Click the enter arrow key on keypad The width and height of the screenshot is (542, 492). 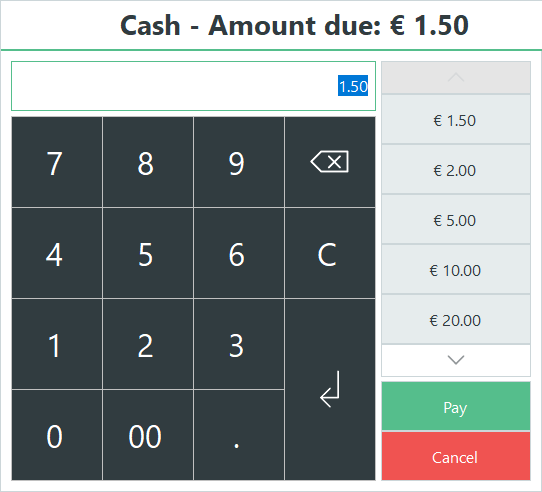[x=330, y=389]
